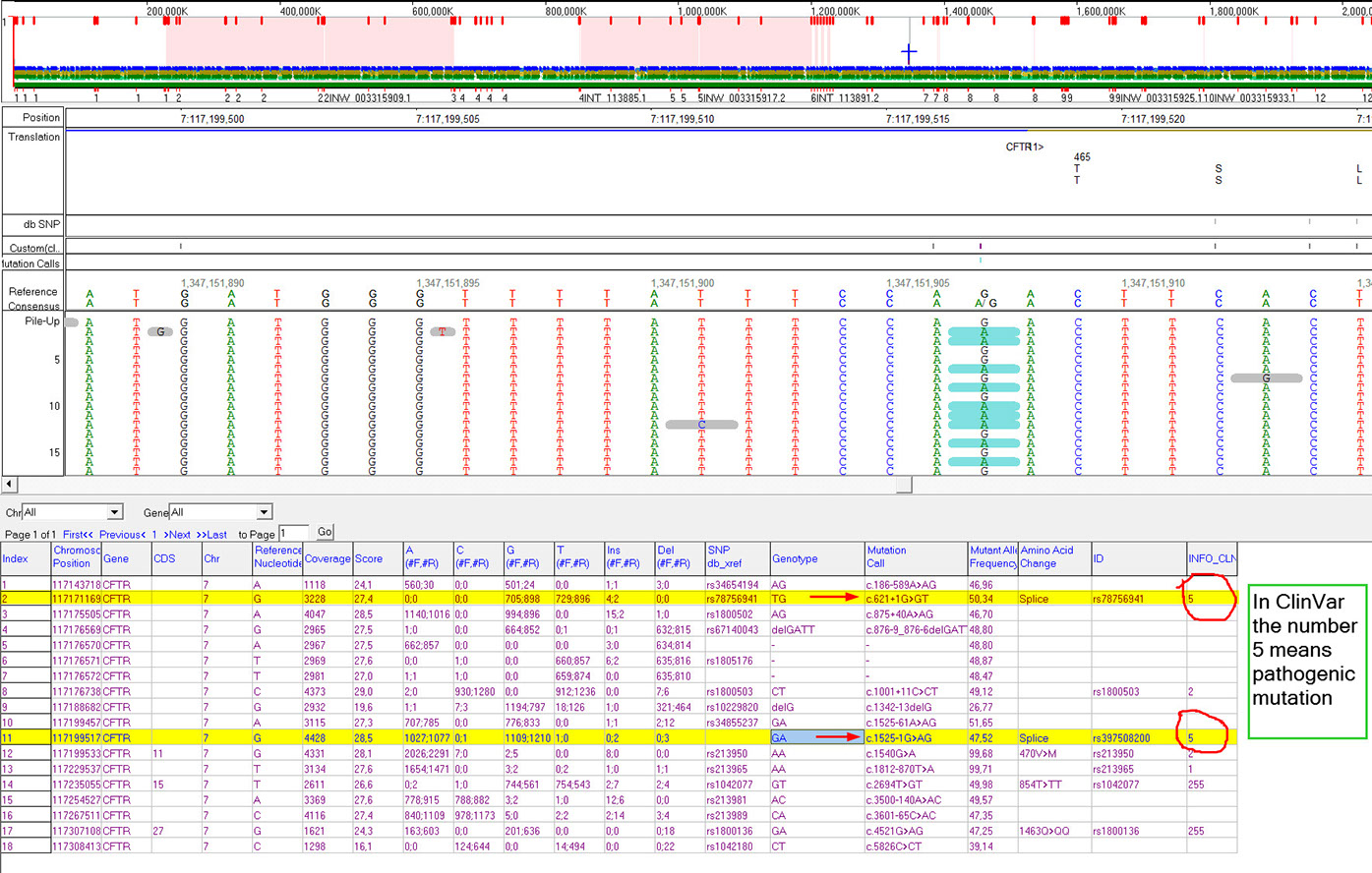Viewport: 1372px width, 873px height.
Task: Sort by Coverage column header
Action: pos(327,558)
